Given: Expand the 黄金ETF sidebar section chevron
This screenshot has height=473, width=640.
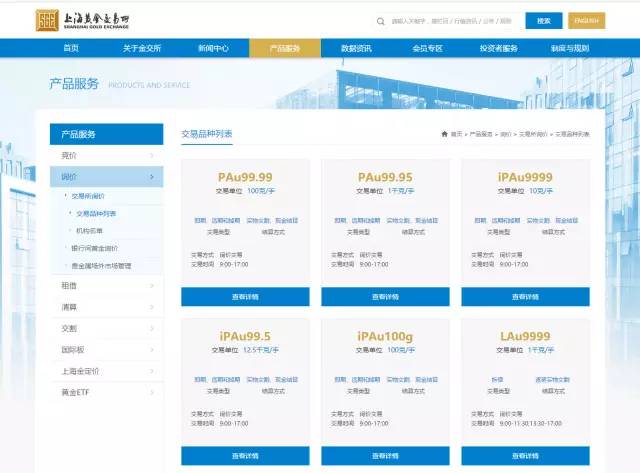Looking at the screenshot, I should pos(152,392).
